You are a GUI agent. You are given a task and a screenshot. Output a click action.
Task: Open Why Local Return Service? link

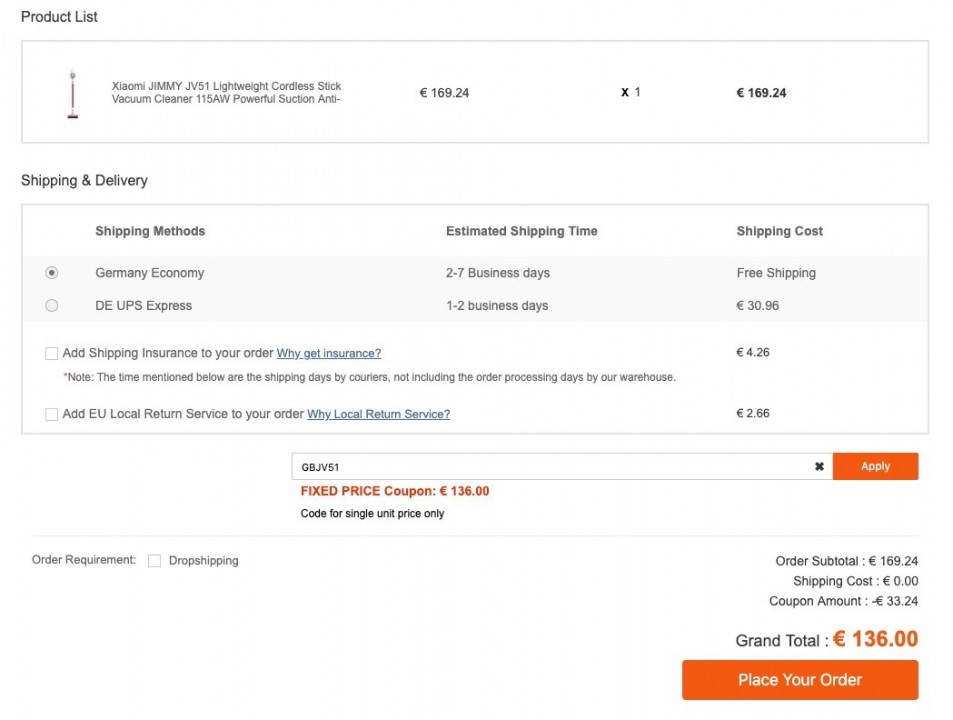coord(379,414)
